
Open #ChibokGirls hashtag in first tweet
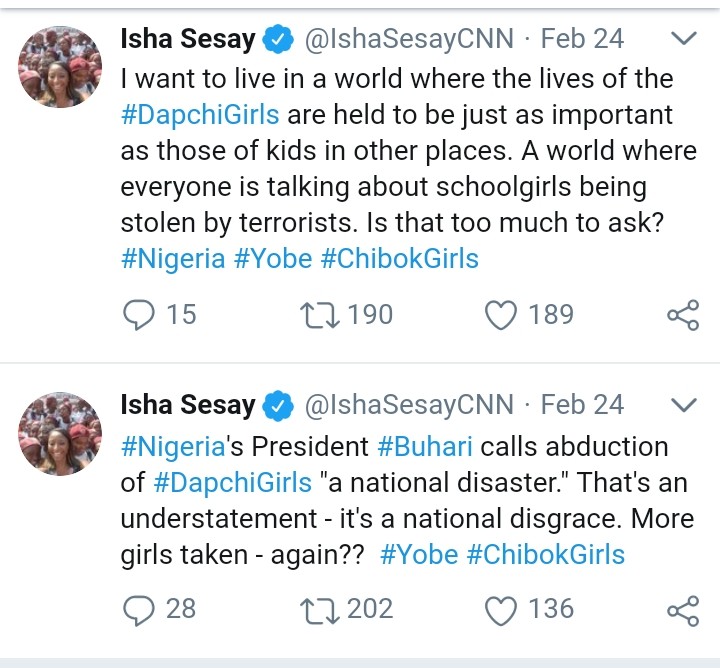tap(399, 258)
